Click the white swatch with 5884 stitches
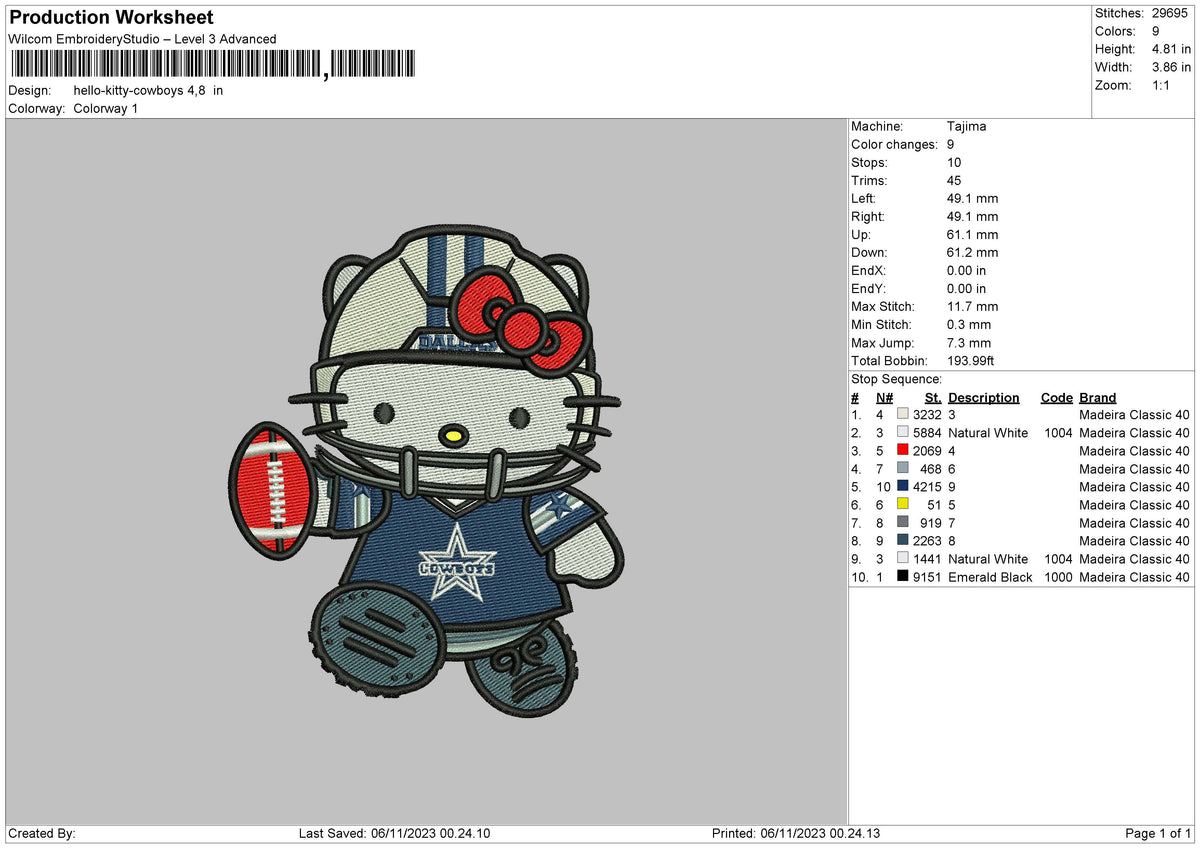 click(x=903, y=432)
